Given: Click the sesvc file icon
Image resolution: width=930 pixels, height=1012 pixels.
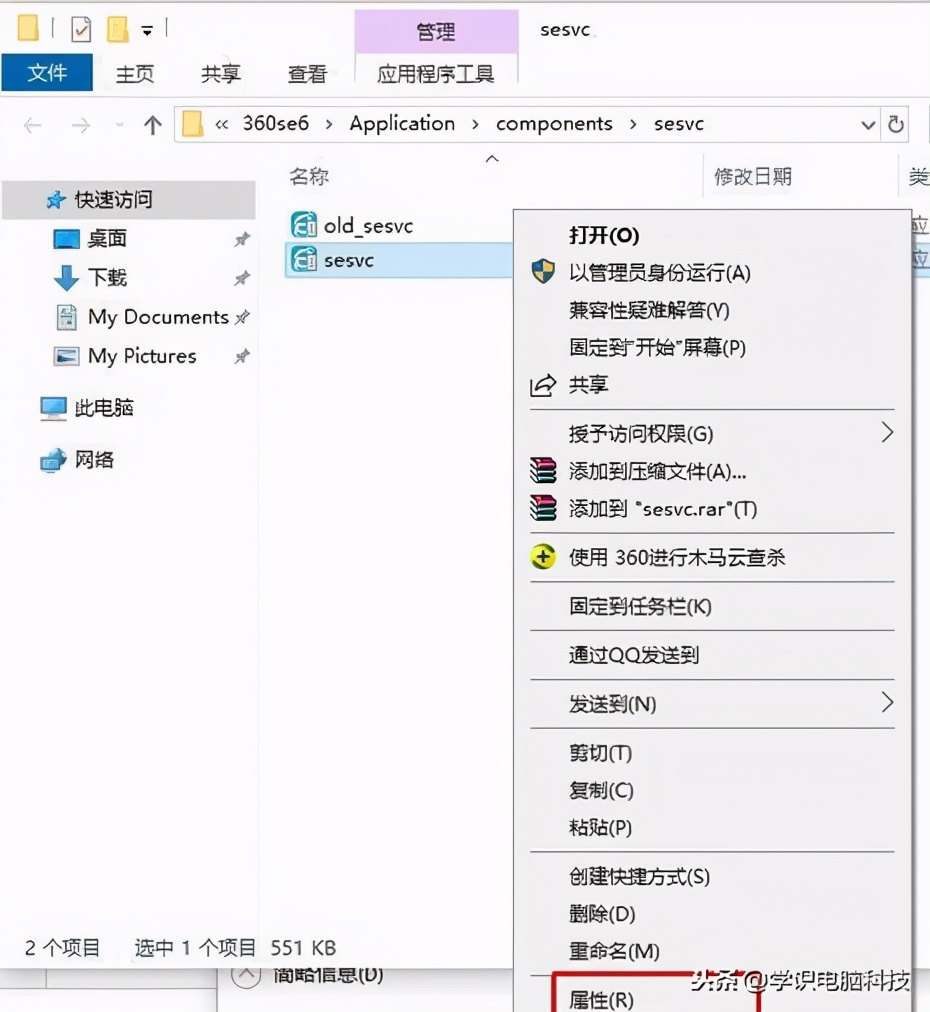Looking at the screenshot, I should [x=303, y=259].
